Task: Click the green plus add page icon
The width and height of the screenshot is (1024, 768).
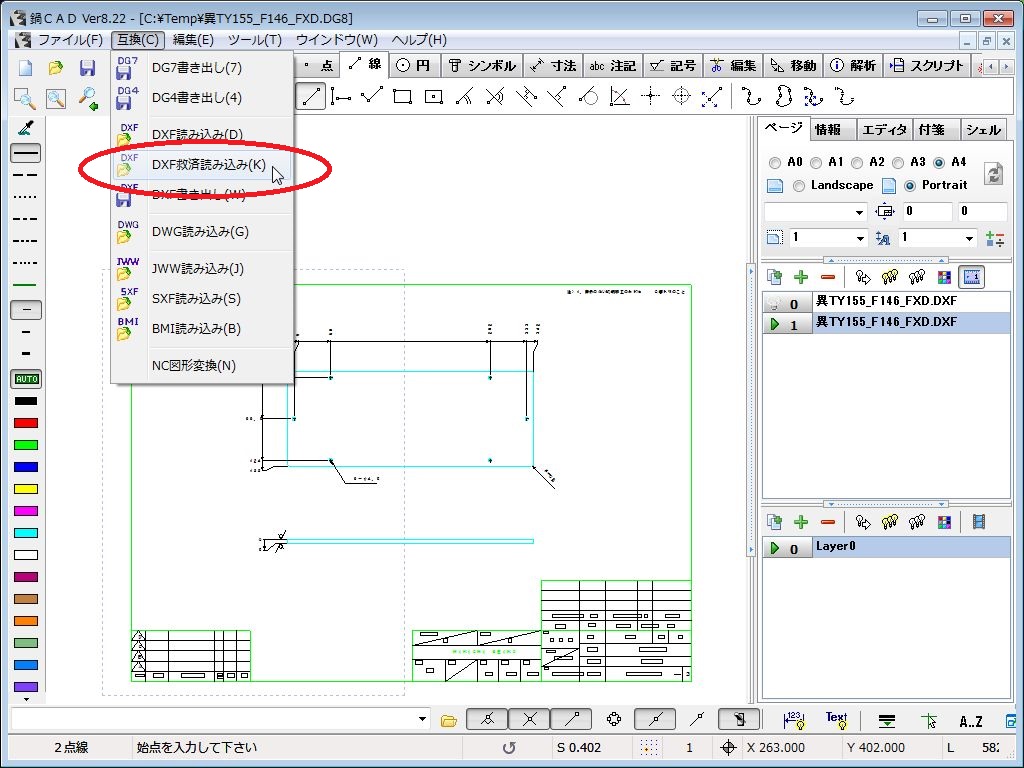Action: click(801, 278)
